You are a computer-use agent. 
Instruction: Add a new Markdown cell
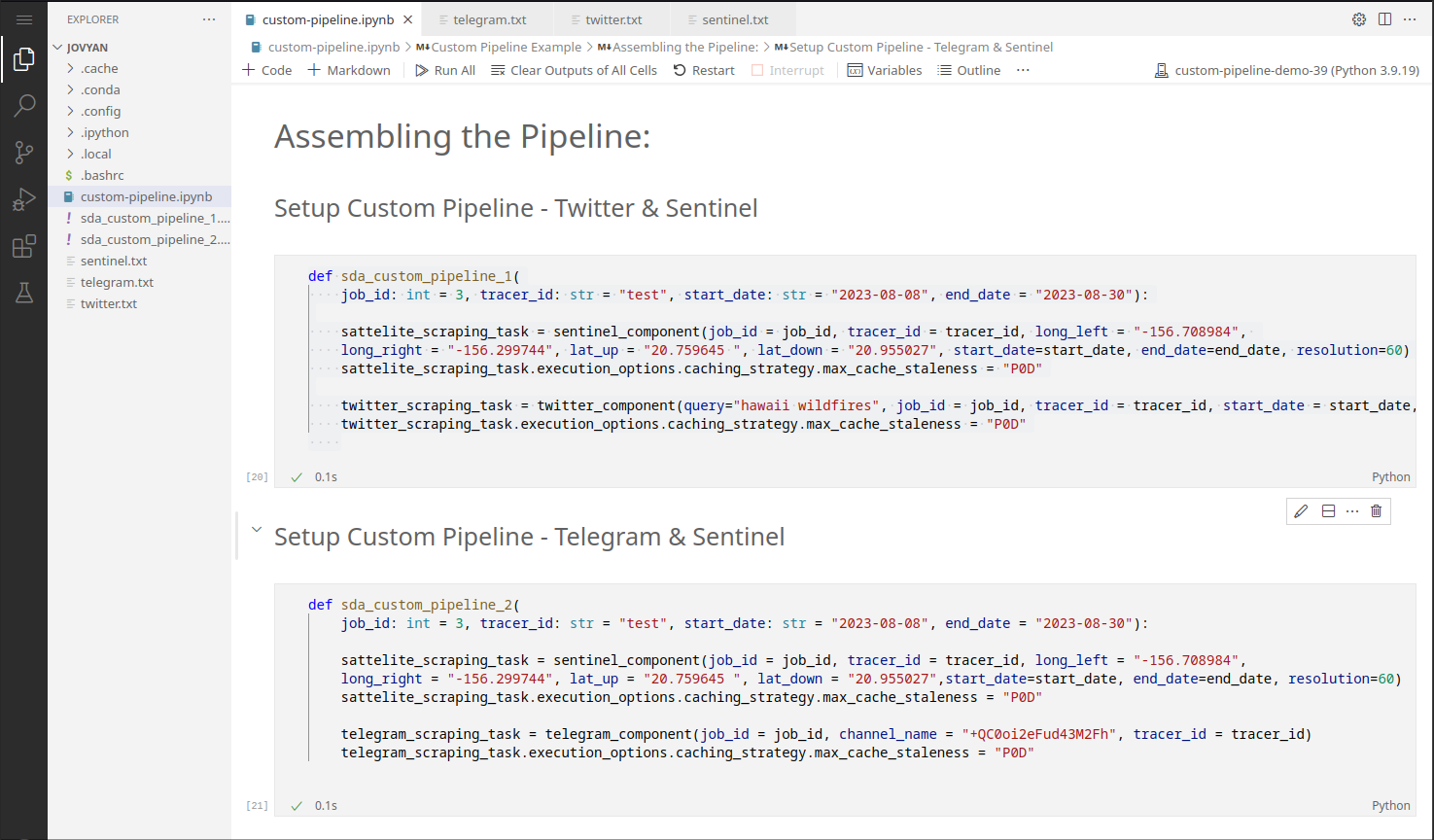pyautogui.click(x=349, y=70)
